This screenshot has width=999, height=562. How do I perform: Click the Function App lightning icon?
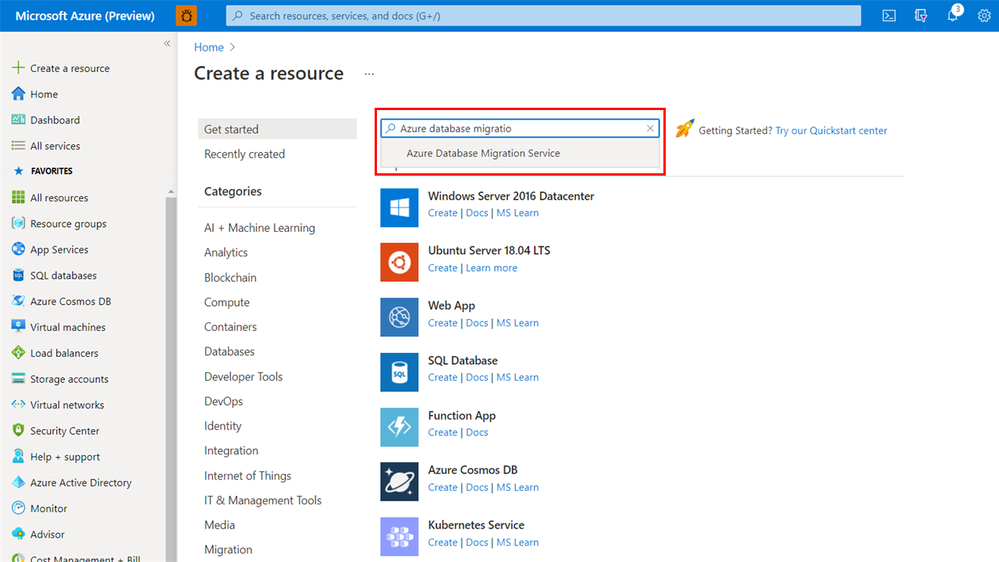399,427
